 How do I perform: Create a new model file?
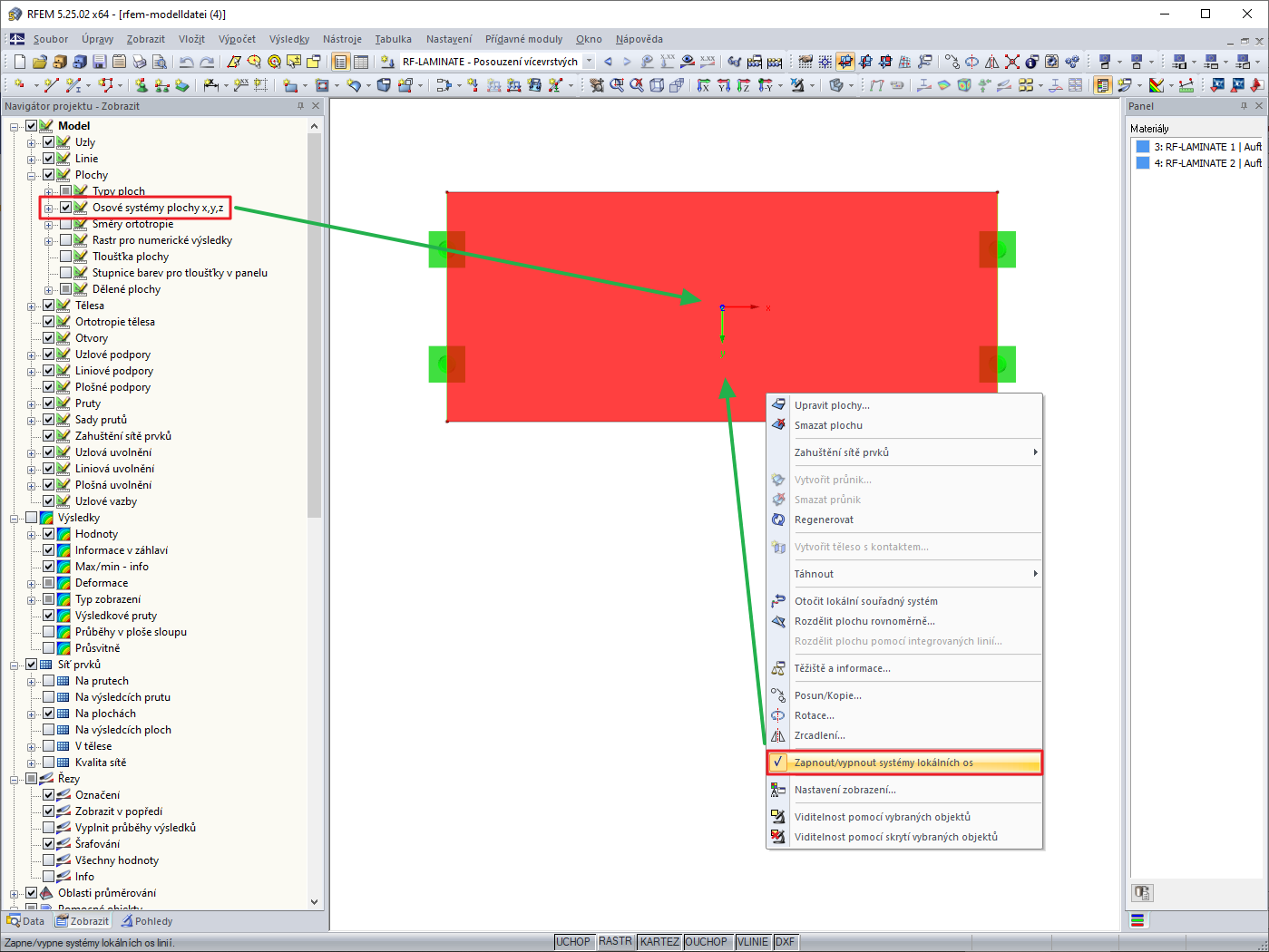click(x=19, y=62)
